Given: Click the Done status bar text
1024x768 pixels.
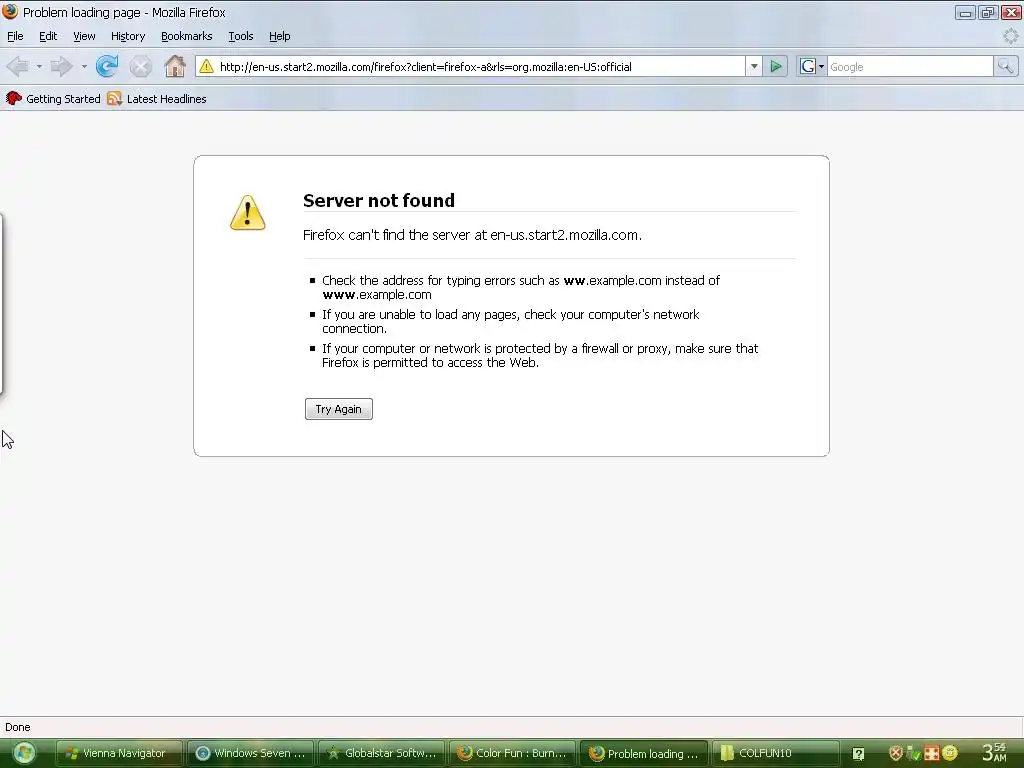Looking at the screenshot, I should click(18, 727).
